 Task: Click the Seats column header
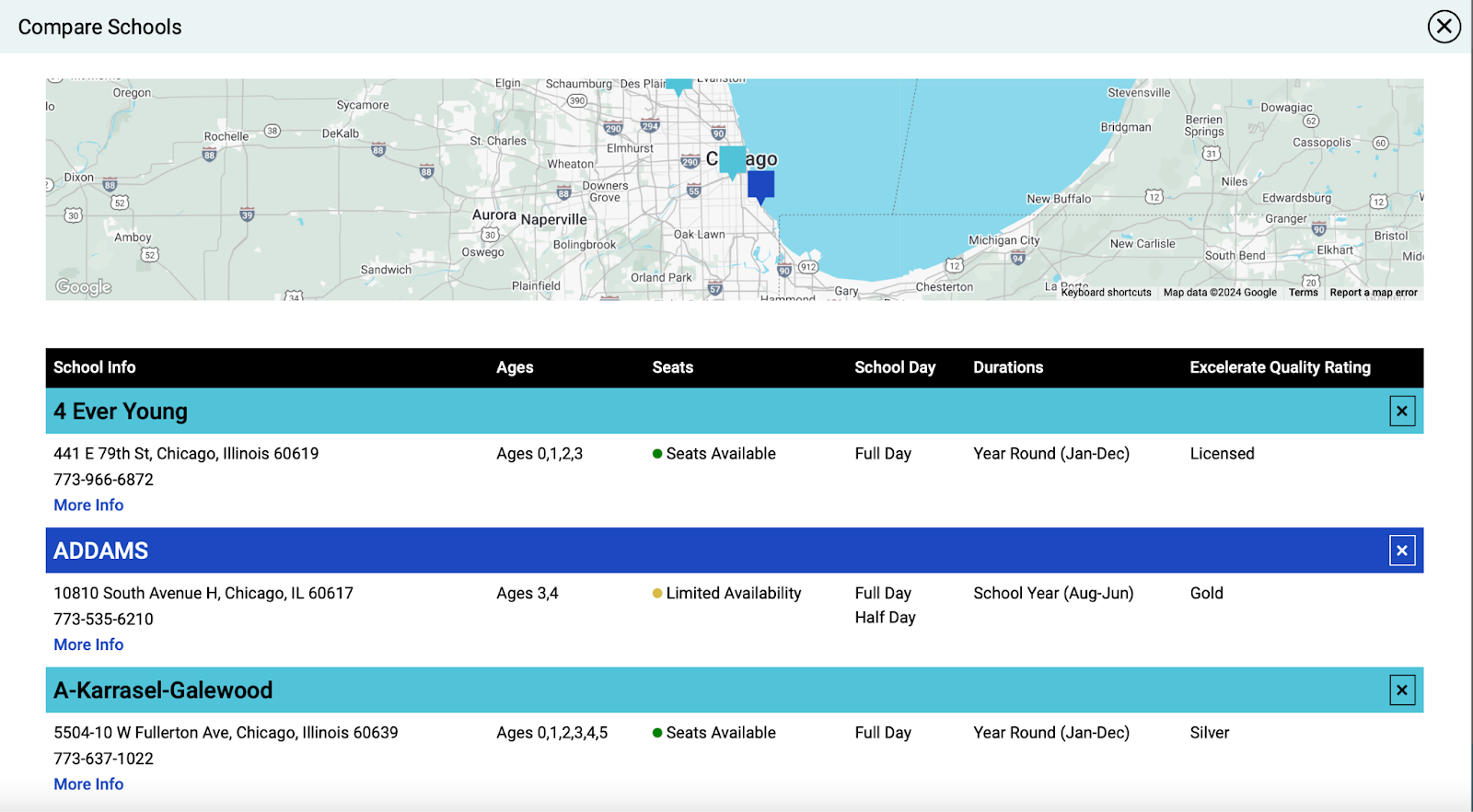(672, 367)
